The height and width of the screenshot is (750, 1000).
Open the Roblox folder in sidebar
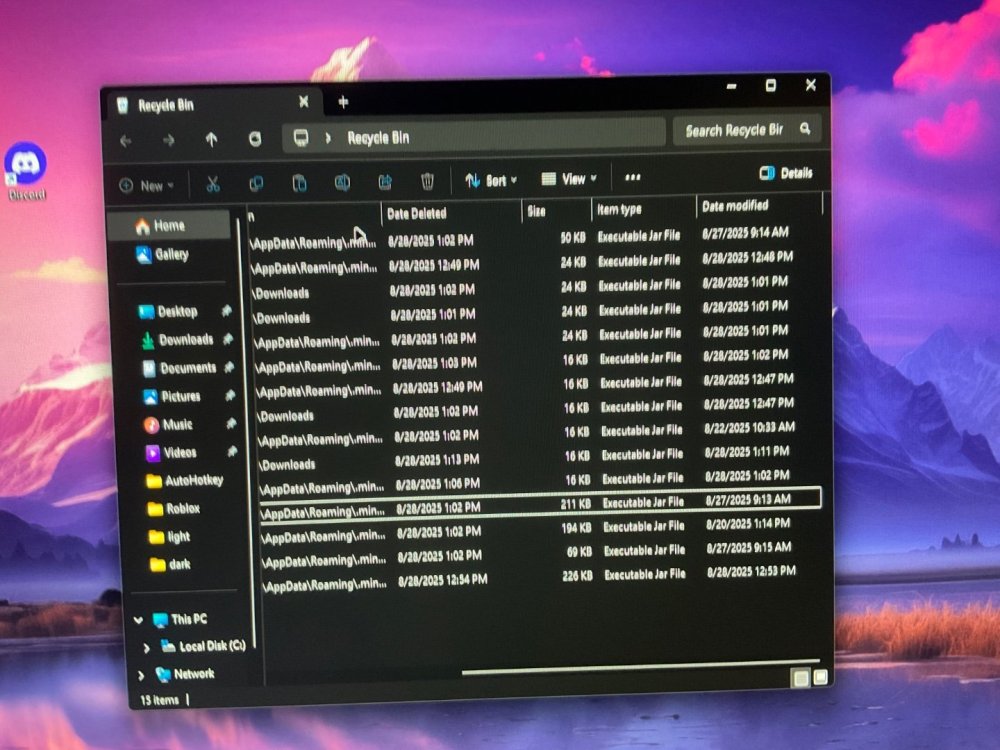173,508
